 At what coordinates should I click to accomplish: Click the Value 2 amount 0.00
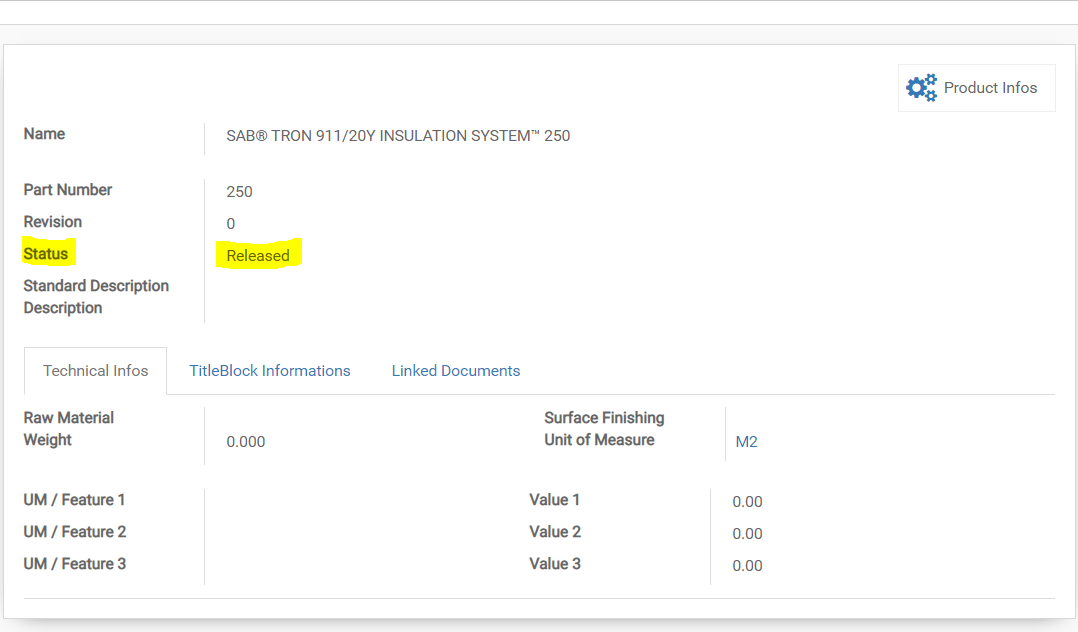[x=747, y=534]
